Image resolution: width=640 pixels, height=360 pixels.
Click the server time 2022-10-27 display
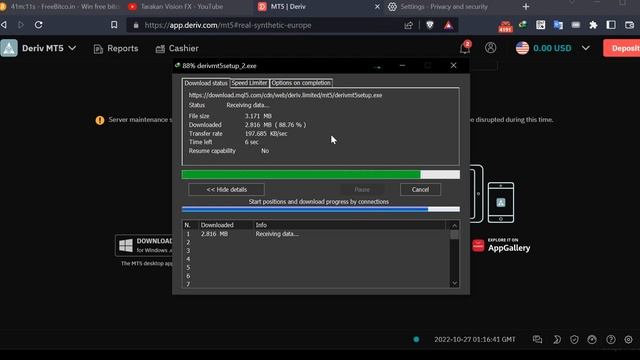(x=475, y=339)
